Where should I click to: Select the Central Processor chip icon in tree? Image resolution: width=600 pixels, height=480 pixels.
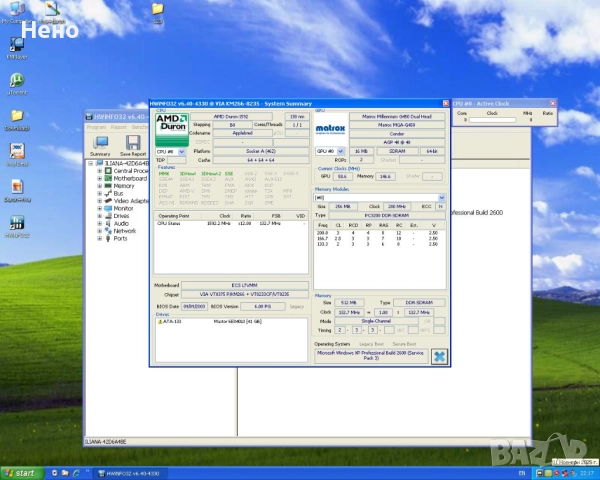(108, 171)
